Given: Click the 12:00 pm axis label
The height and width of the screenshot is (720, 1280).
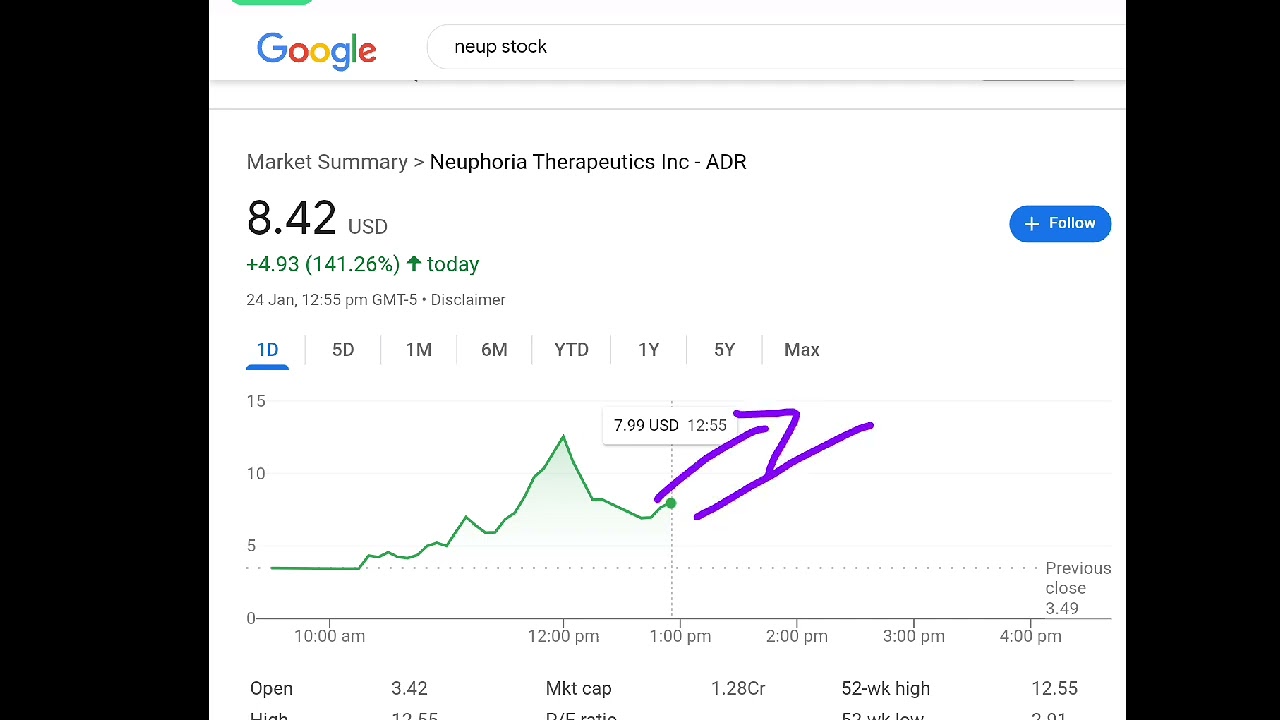Looking at the screenshot, I should tap(563, 636).
